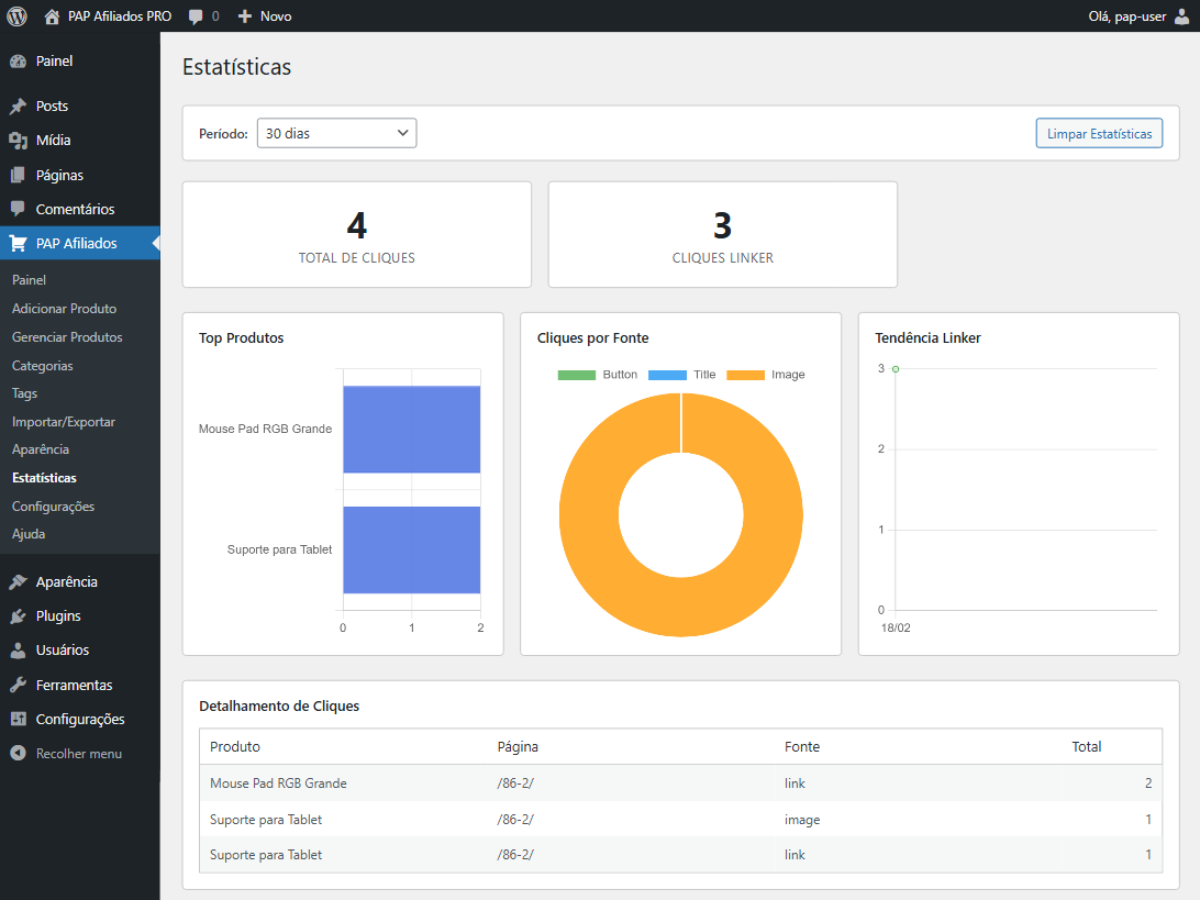Click the Usuários people icon
Screen dimensions: 1200x900
pyautogui.click(x=20, y=650)
